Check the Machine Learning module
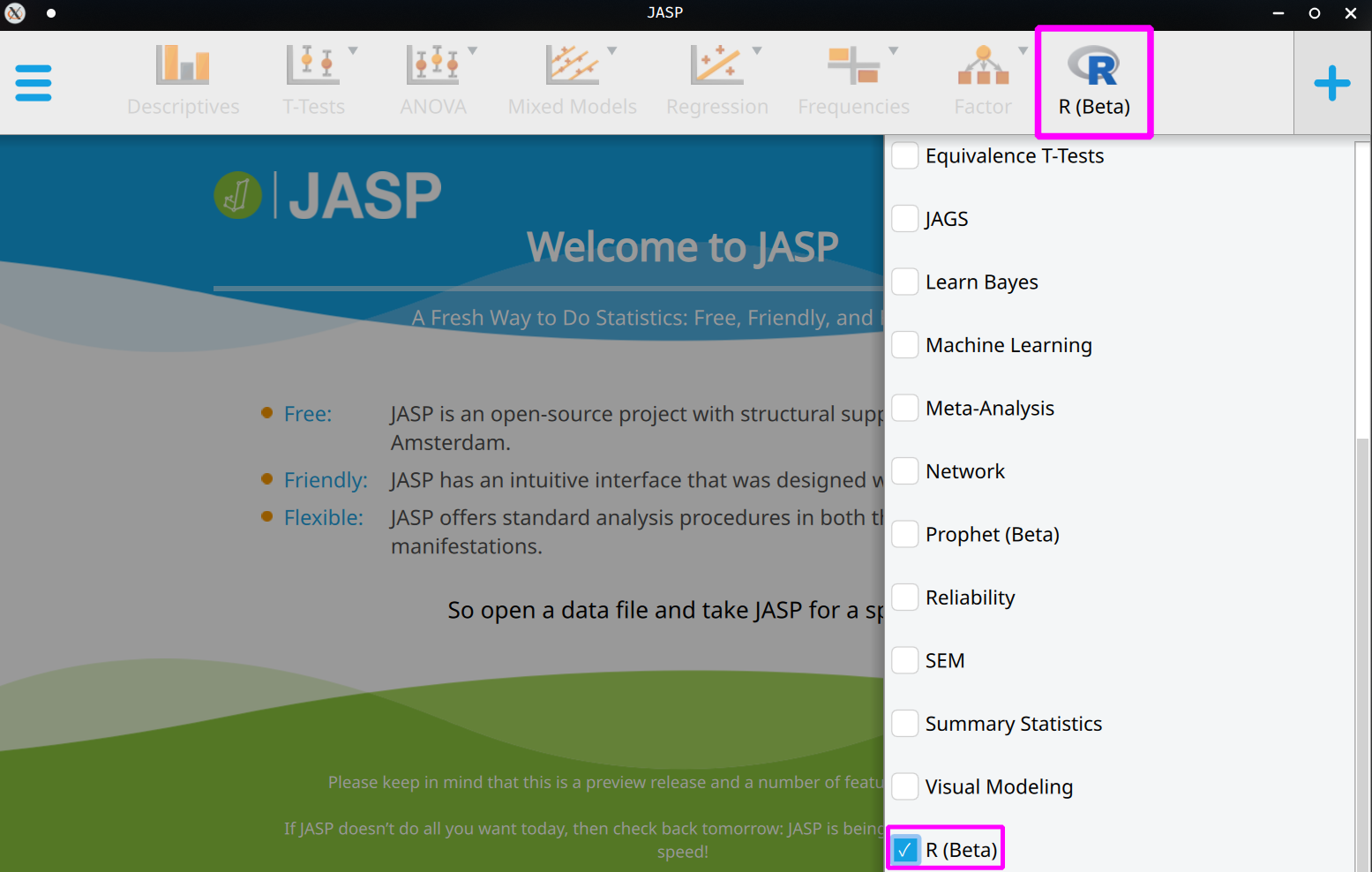This screenshot has height=872, width=1372. [x=904, y=344]
